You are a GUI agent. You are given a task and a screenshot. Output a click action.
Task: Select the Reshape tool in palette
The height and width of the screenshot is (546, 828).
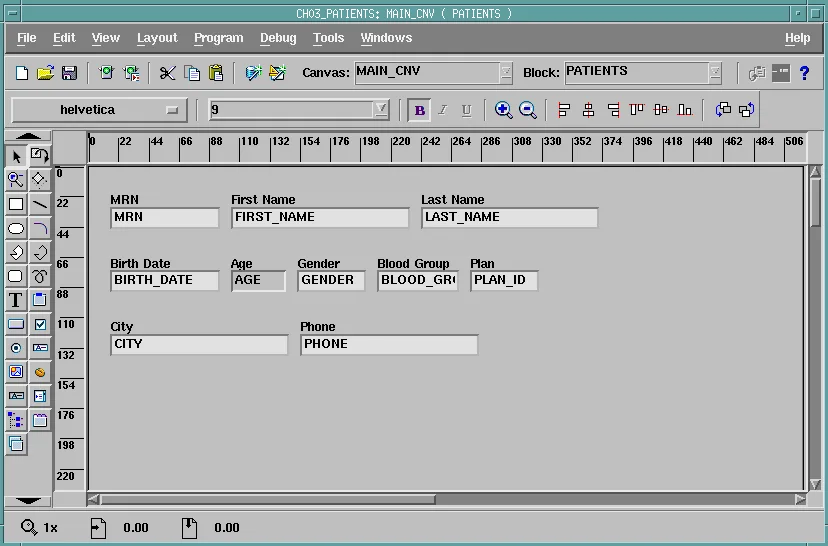pyautogui.click(x=39, y=180)
